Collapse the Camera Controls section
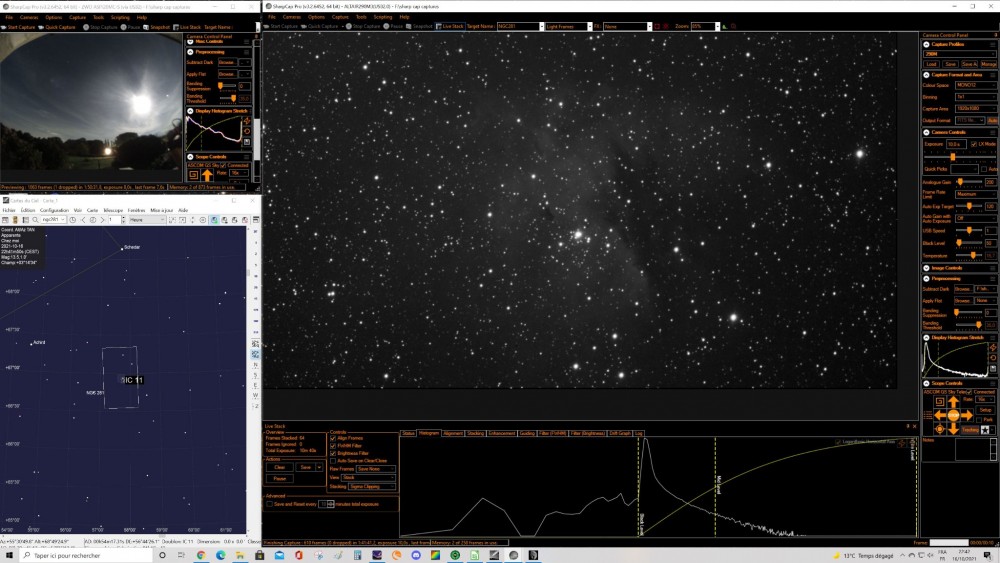The image size is (1000, 563). (926, 133)
